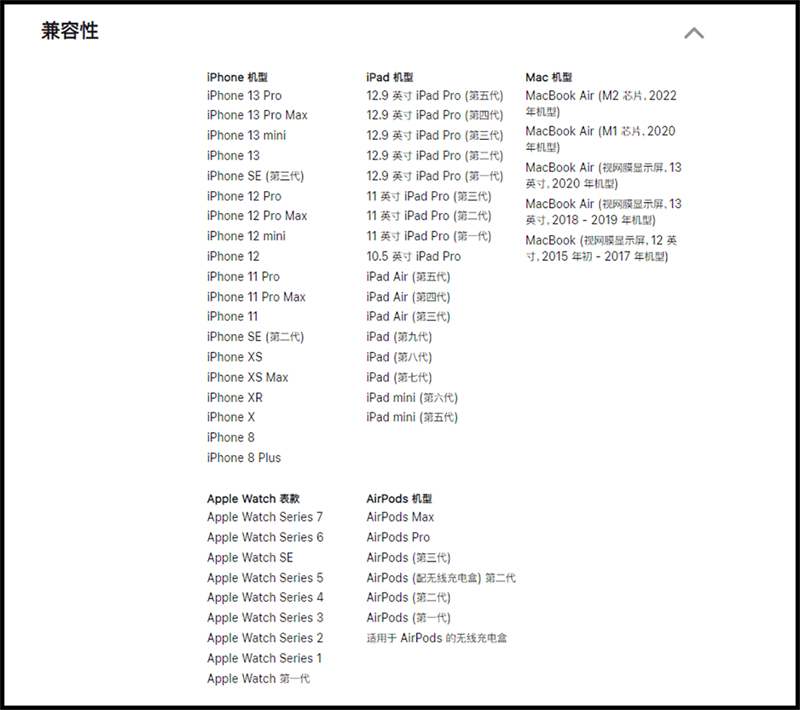Click 'Apple Watch Series 6' entry
The width and height of the screenshot is (800, 710).
click(265, 538)
